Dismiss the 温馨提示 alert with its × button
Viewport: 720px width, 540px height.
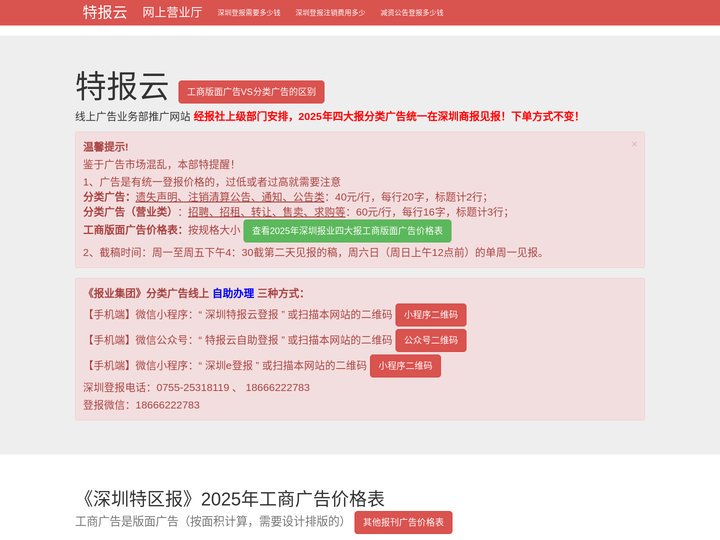(x=634, y=144)
